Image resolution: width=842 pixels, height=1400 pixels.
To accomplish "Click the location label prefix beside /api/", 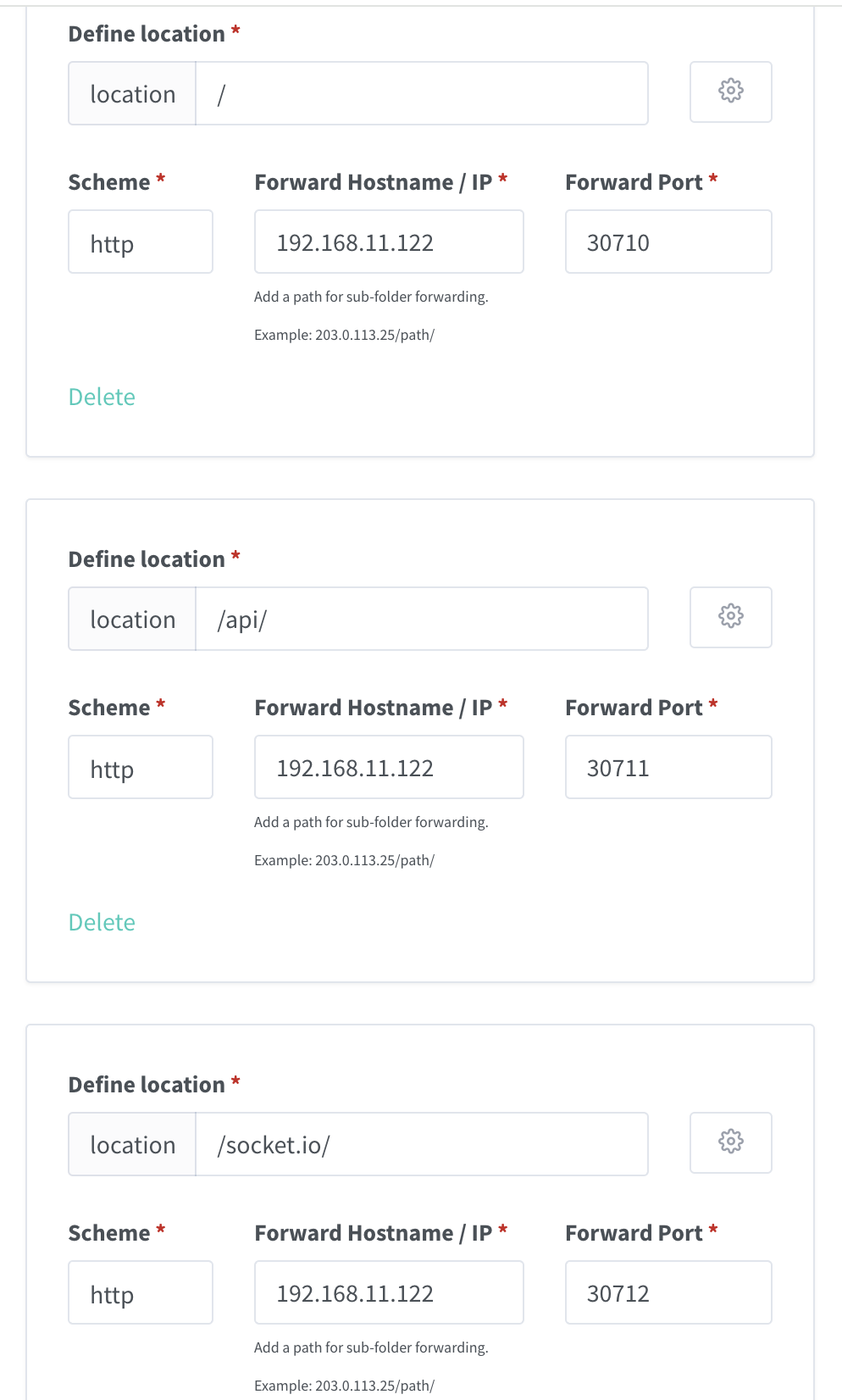I will point(132,619).
